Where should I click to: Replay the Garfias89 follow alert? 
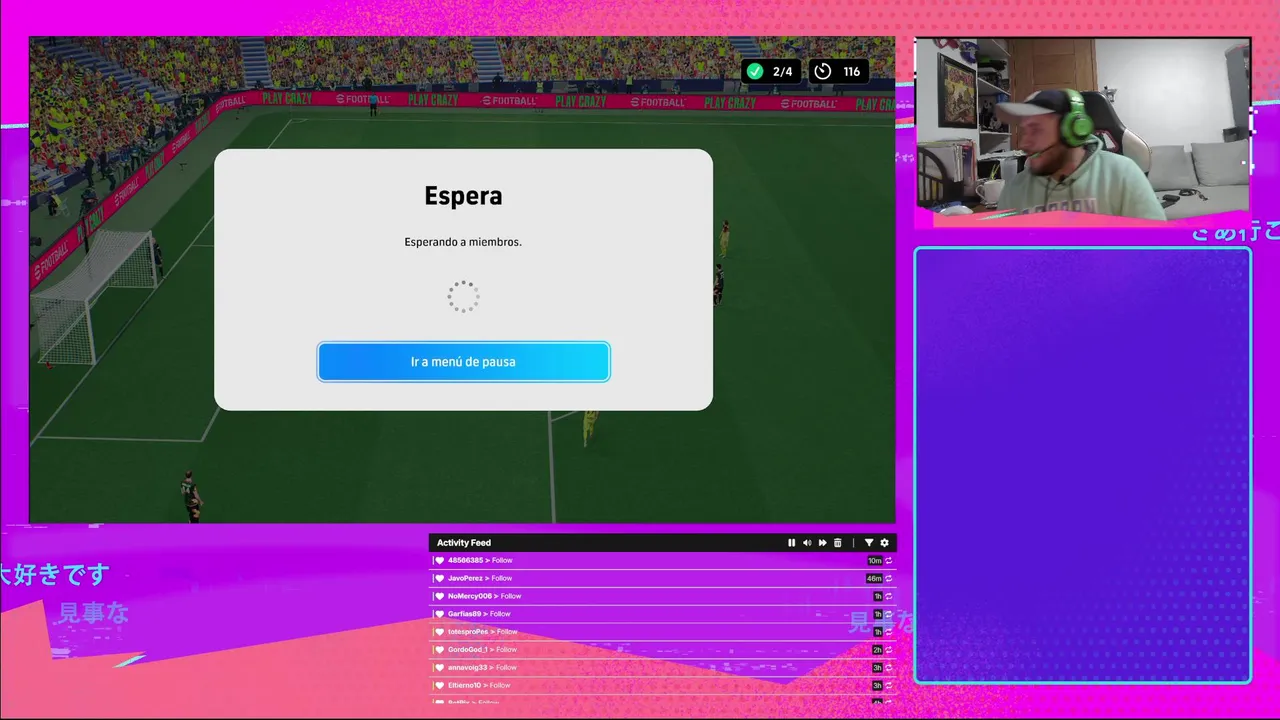click(x=888, y=614)
